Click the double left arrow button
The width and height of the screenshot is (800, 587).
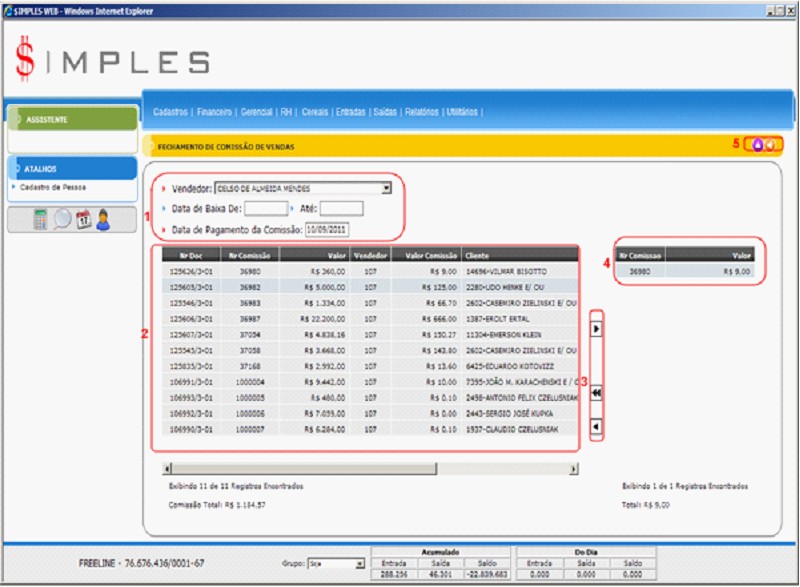(596, 393)
